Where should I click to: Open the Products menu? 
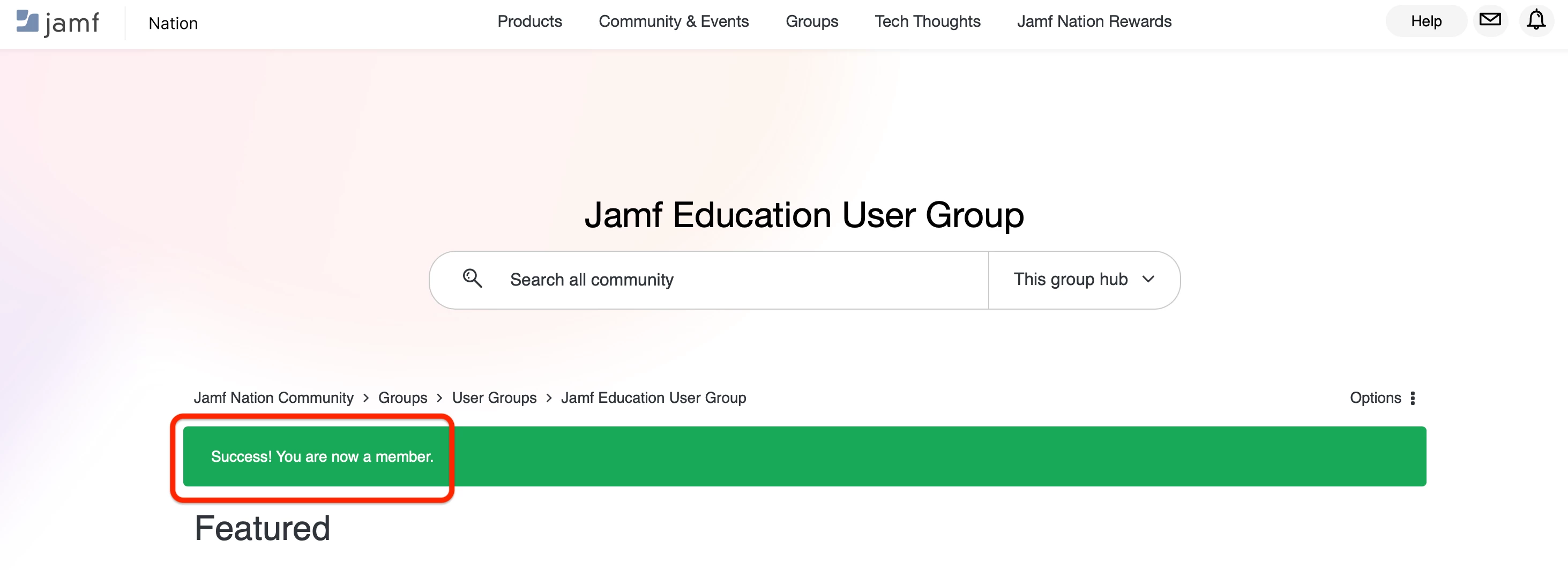click(x=529, y=21)
